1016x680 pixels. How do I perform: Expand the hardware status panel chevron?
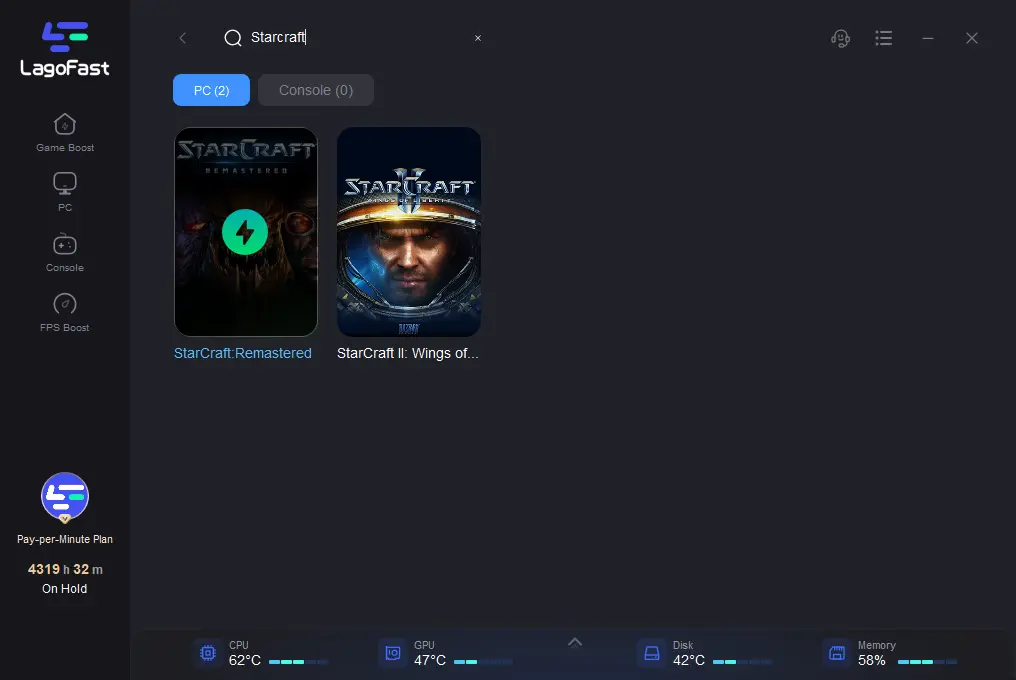click(575, 642)
